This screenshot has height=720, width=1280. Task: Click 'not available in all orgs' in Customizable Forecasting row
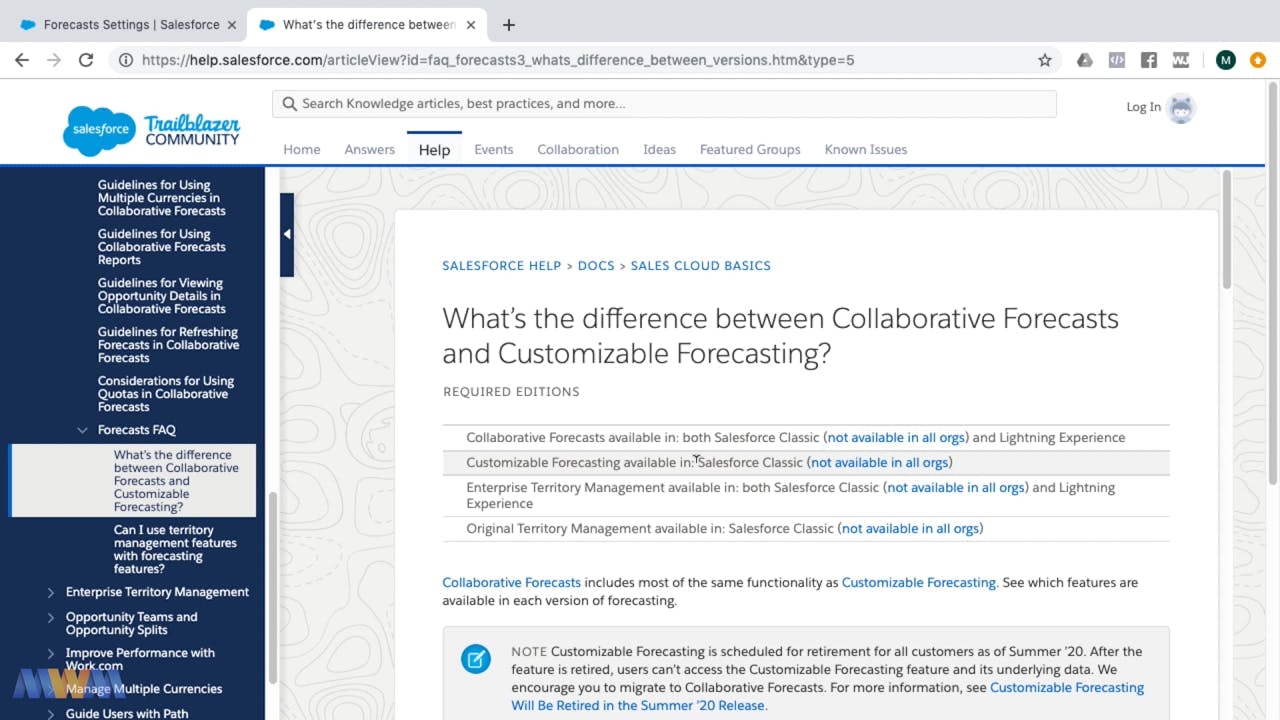[x=879, y=463]
